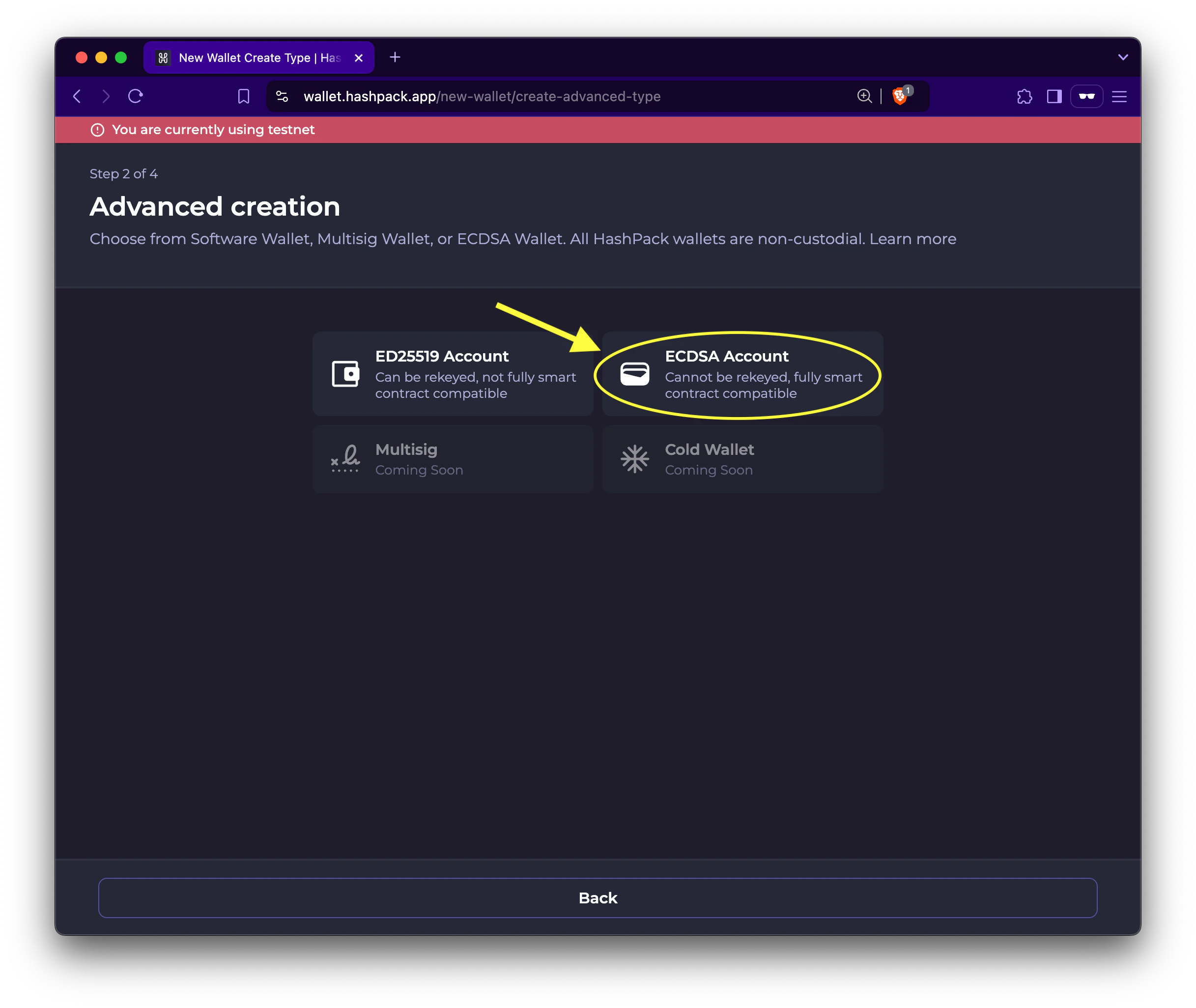The width and height of the screenshot is (1196, 1008).
Task: Click the ECDSA Account wallet card icon
Action: pyautogui.click(x=634, y=374)
